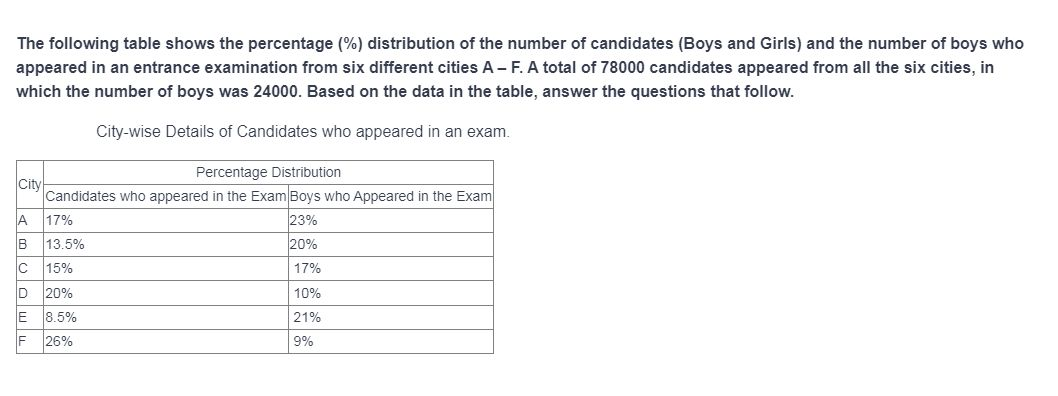Select the Percentage Distribution header
Image resolution: width=1058 pixels, height=396 pixels.
pyautogui.click(x=269, y=173)
